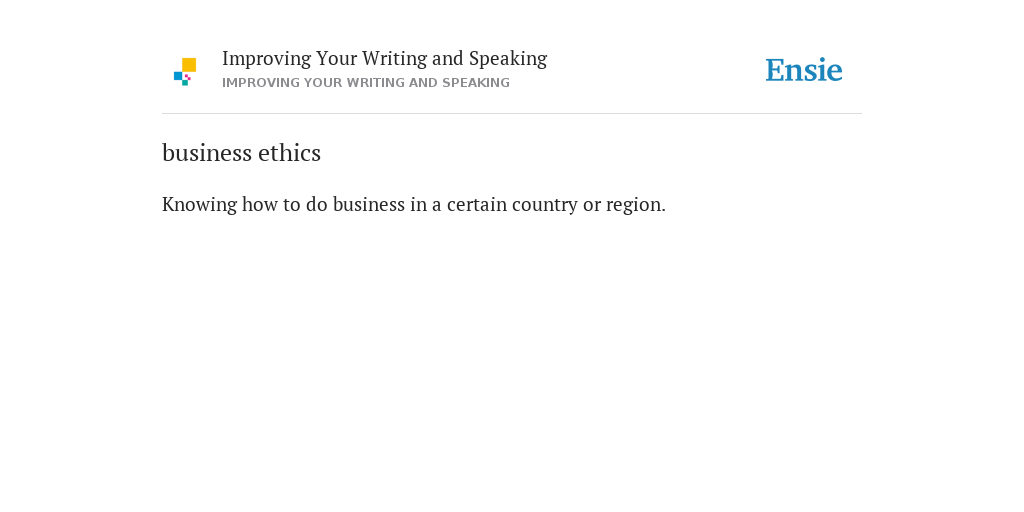
Task: Click the word 'region.' in the definition
Action: [636, 205]
